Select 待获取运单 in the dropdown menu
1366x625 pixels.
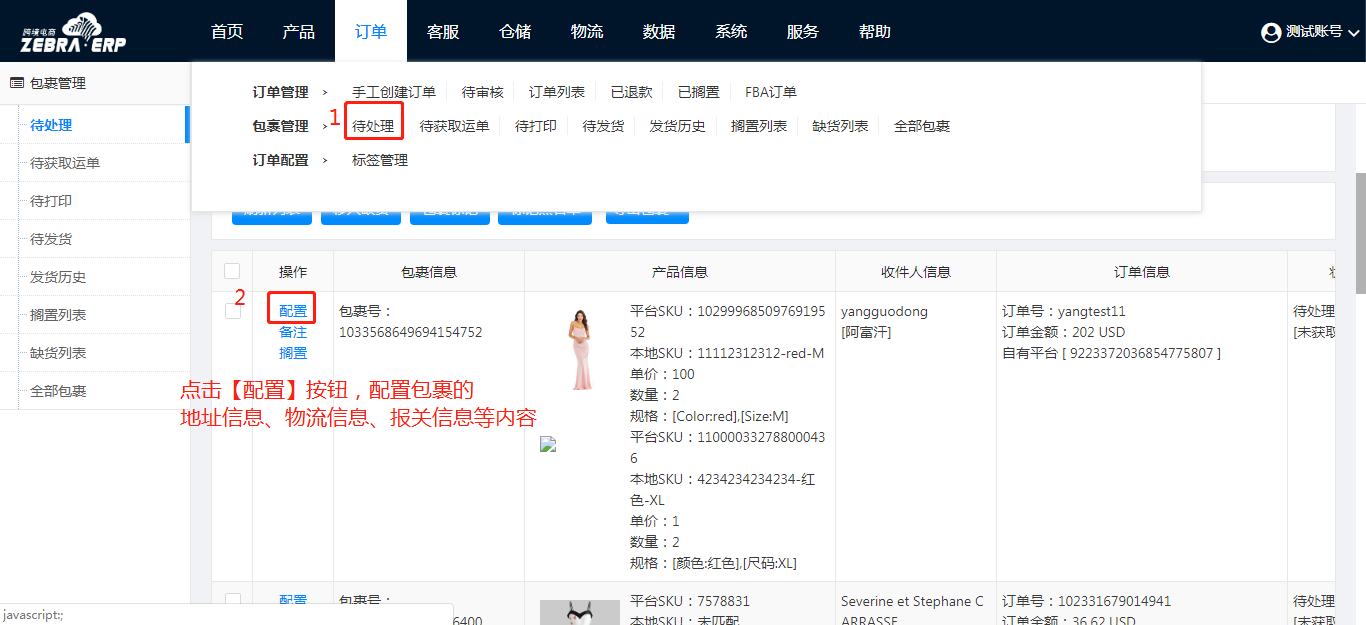pos(454,126)
